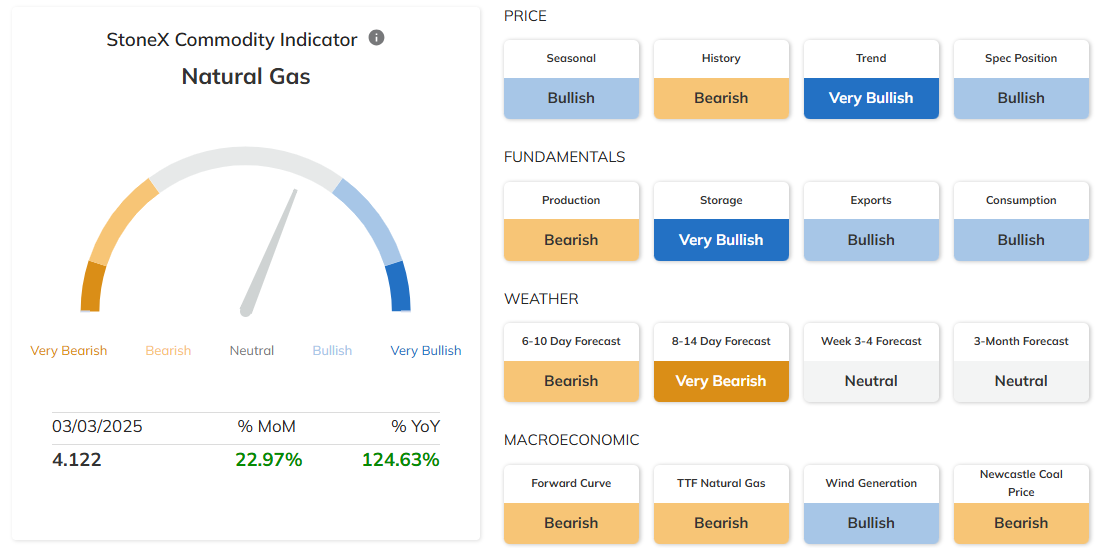Click the 22.97% month-over-month value

pyautogui.click(x=269, y=459)
